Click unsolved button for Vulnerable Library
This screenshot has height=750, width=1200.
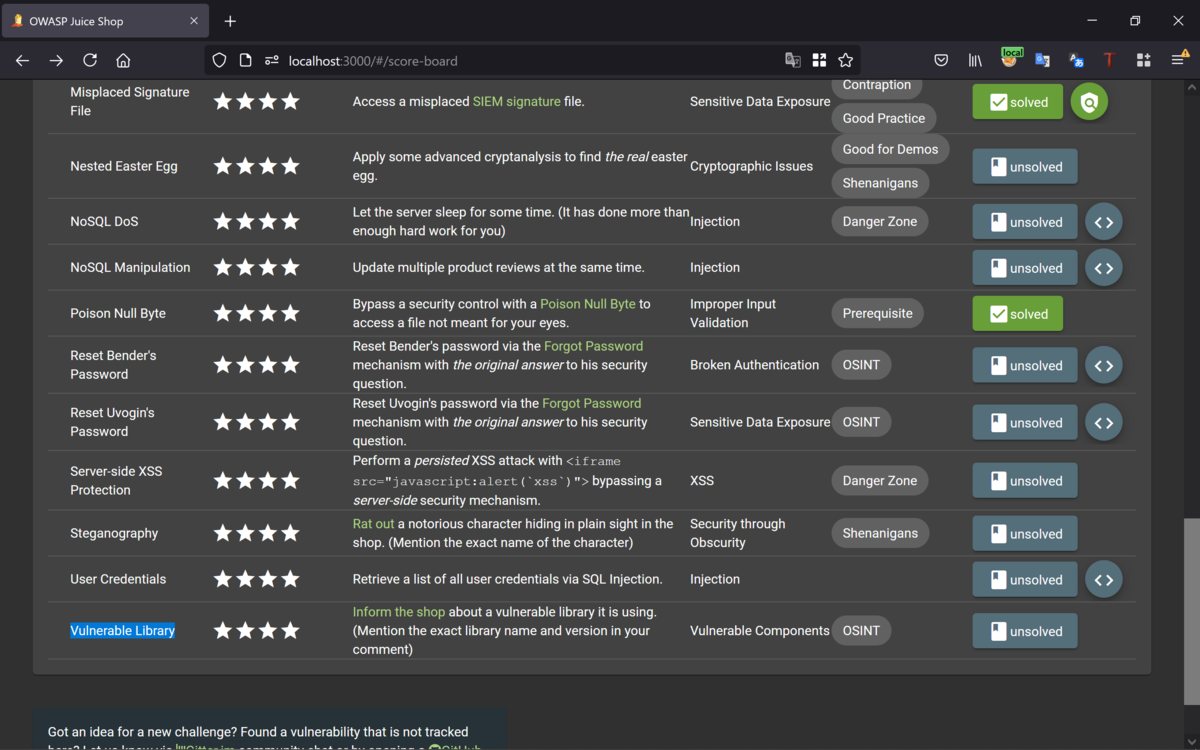coord(1024,632)
